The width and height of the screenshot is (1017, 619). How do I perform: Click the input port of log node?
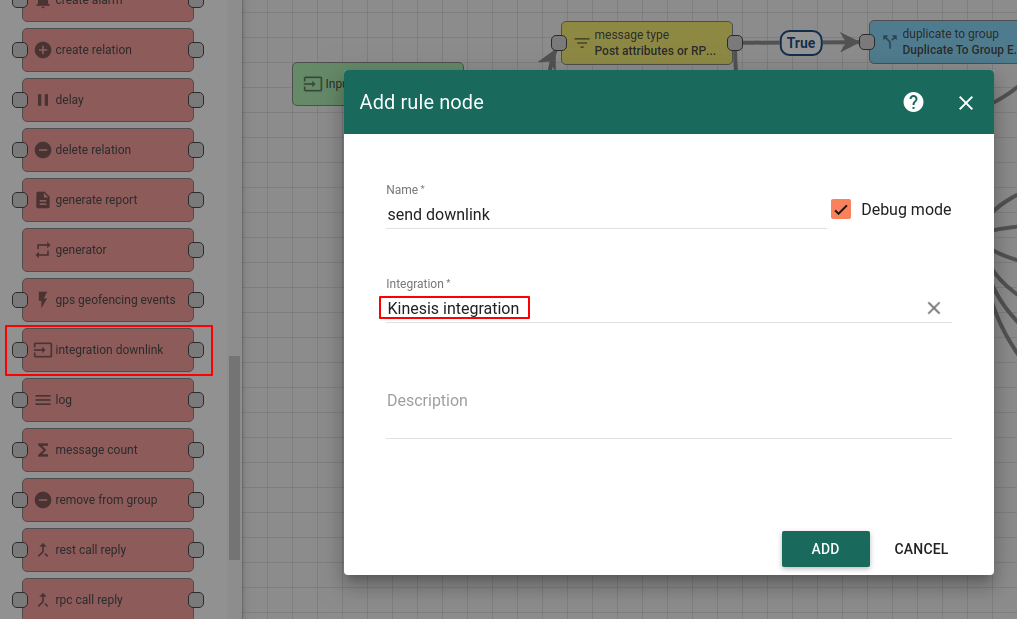20,400
